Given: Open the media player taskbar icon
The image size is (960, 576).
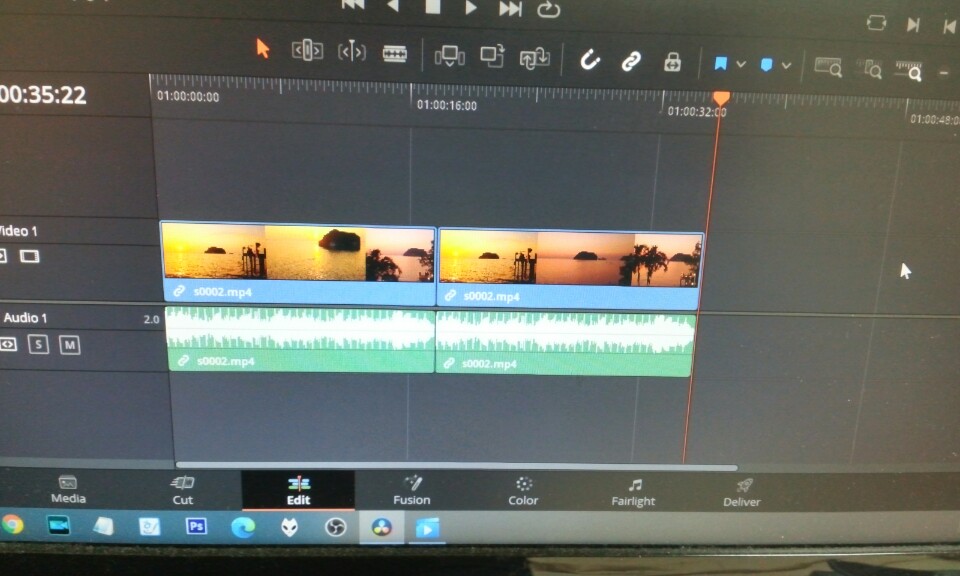Looking at the screenshot, I should tap(427, 528).
